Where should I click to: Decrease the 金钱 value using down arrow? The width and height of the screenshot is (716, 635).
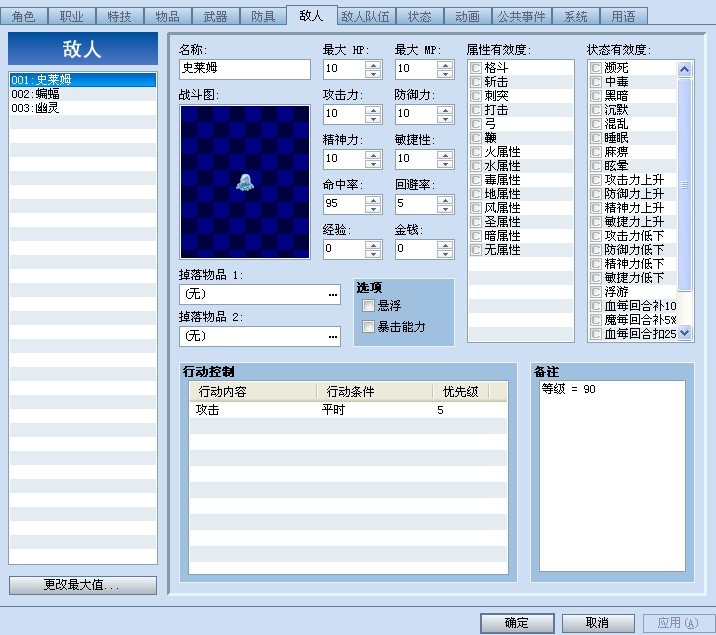coord(445,253)
